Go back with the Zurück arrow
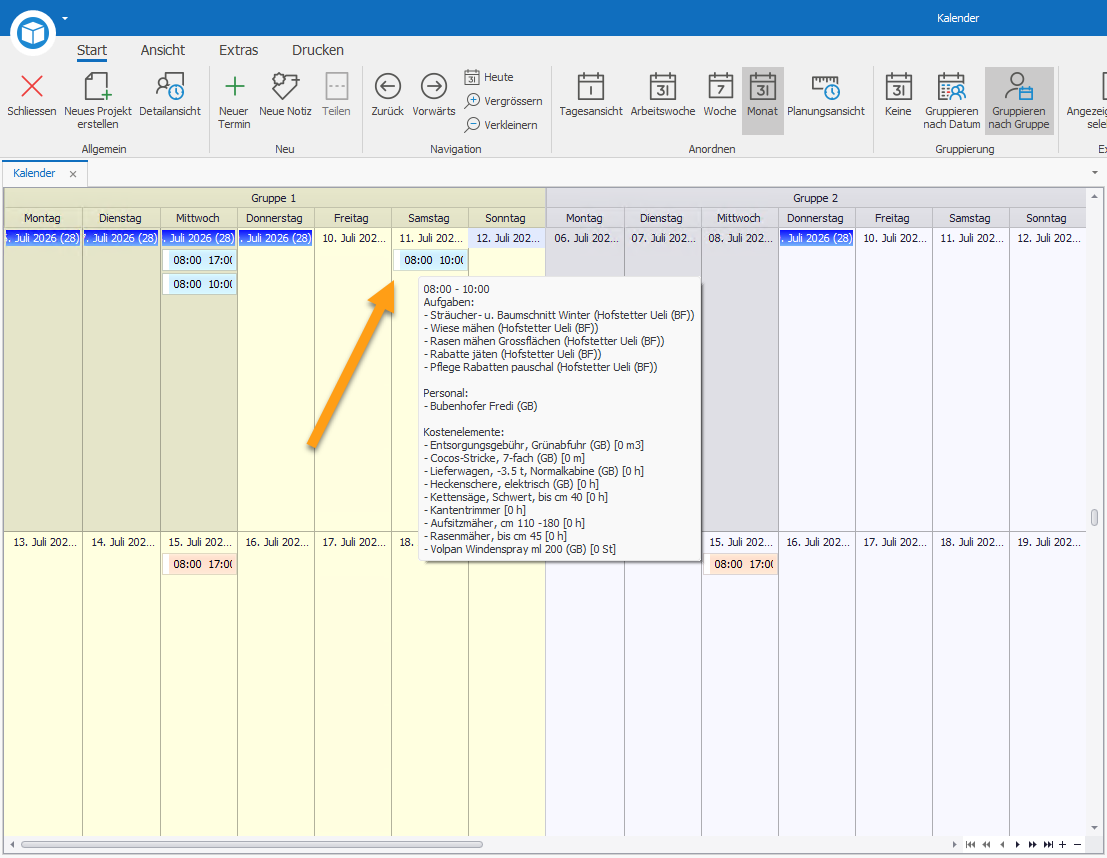Viewport: 1107px width, 858px height. (388, 93)
